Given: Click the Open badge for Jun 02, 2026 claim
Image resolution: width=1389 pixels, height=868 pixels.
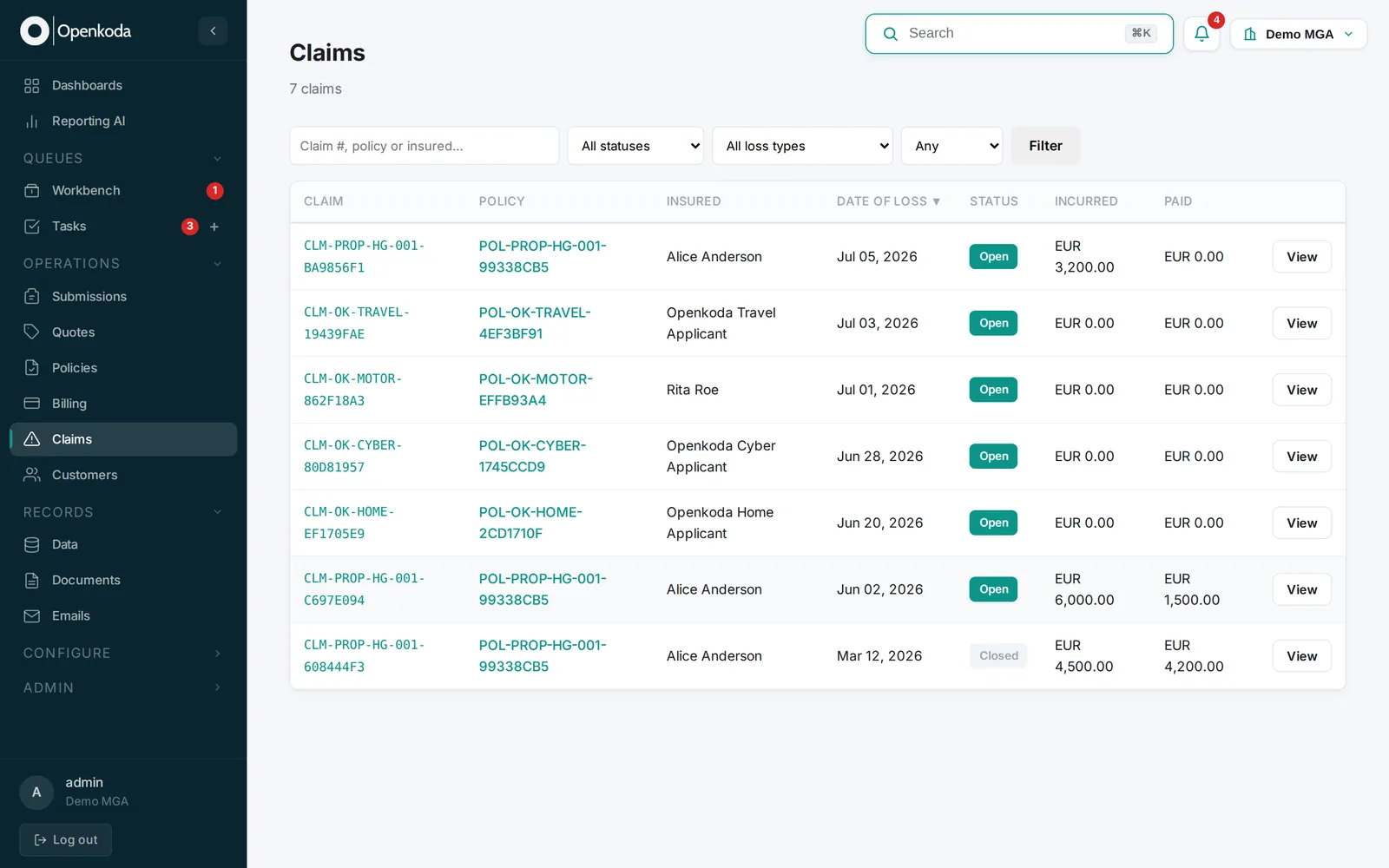Looking at the screenshot, I should pos(993,589).
